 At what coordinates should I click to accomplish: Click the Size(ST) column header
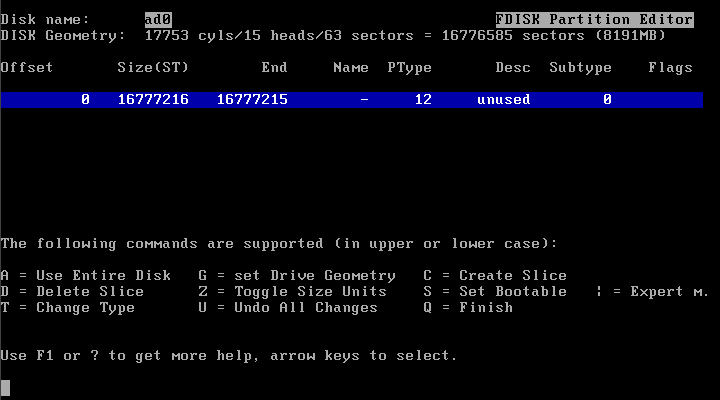pyautogui.click(x=153, y=68)
